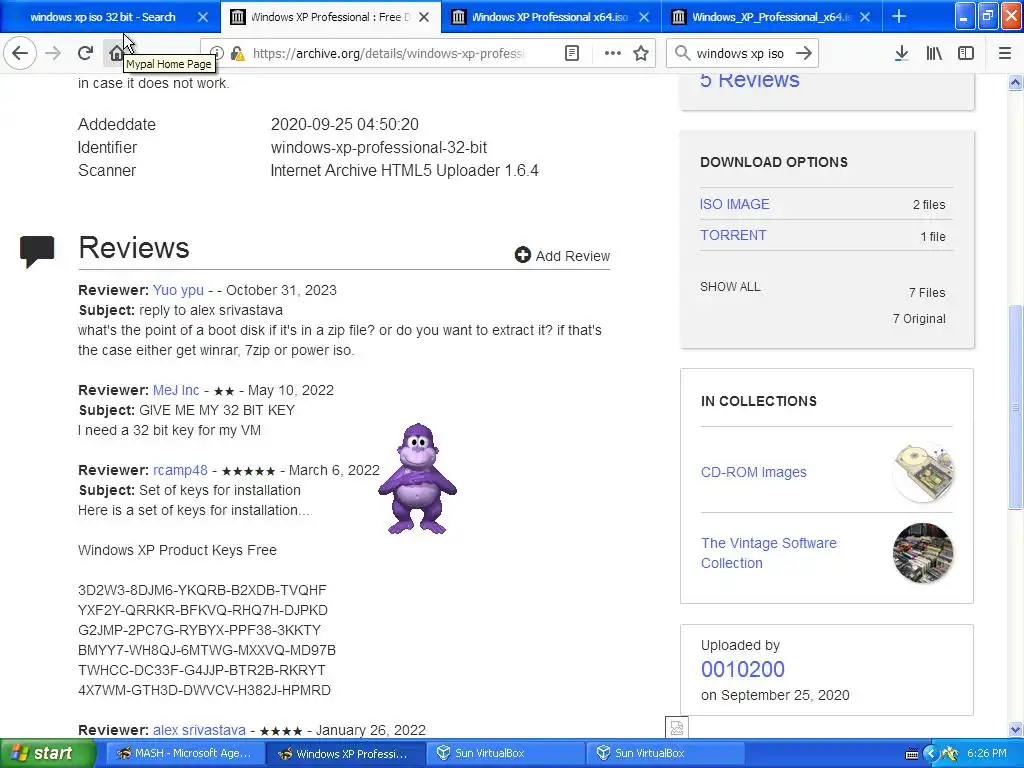Open the downloads panel arrow
Screen dimensions: 1024x768
click(x=901, y=54)
